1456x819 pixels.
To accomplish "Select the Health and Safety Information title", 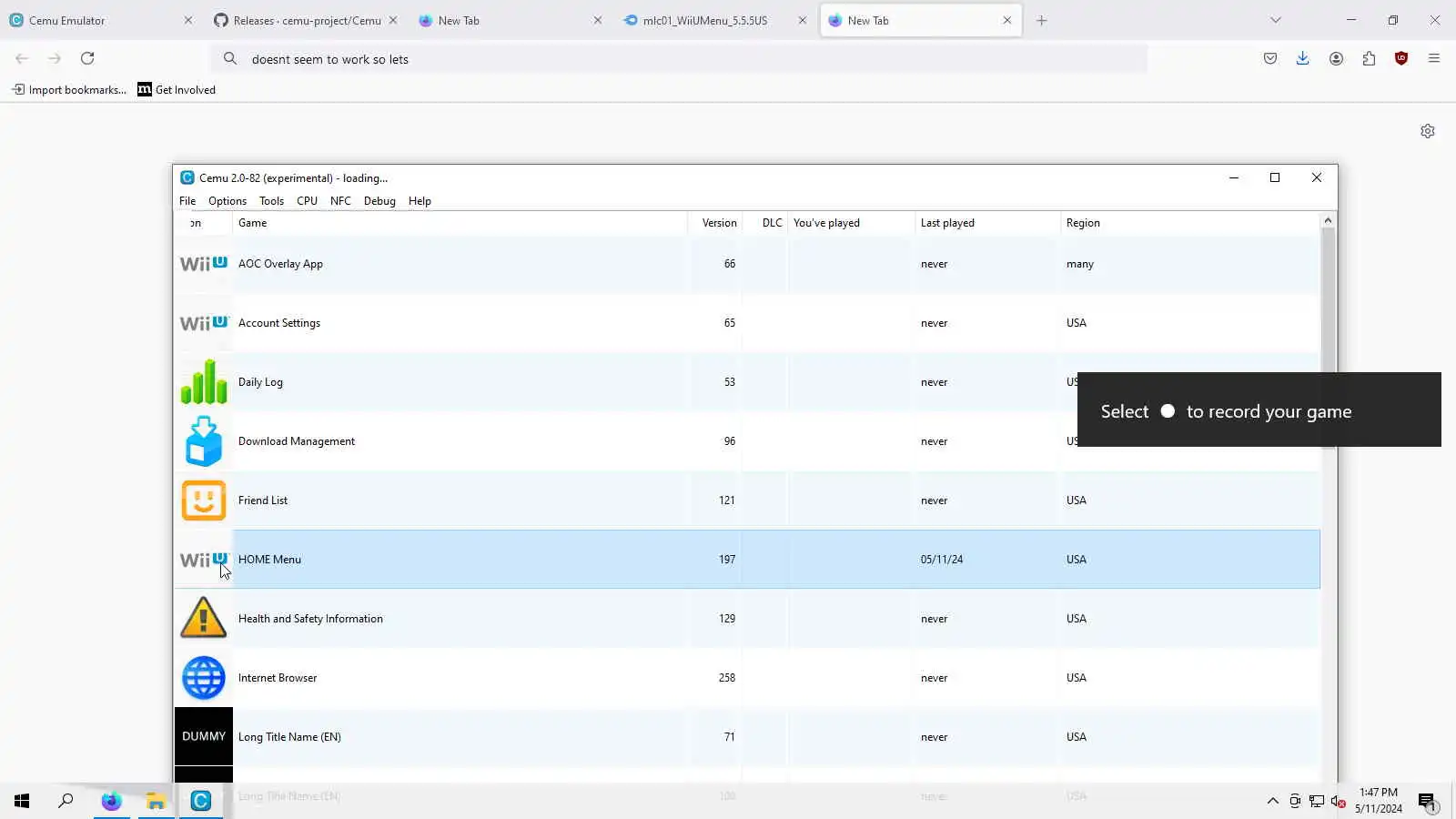I will [310, 619].
